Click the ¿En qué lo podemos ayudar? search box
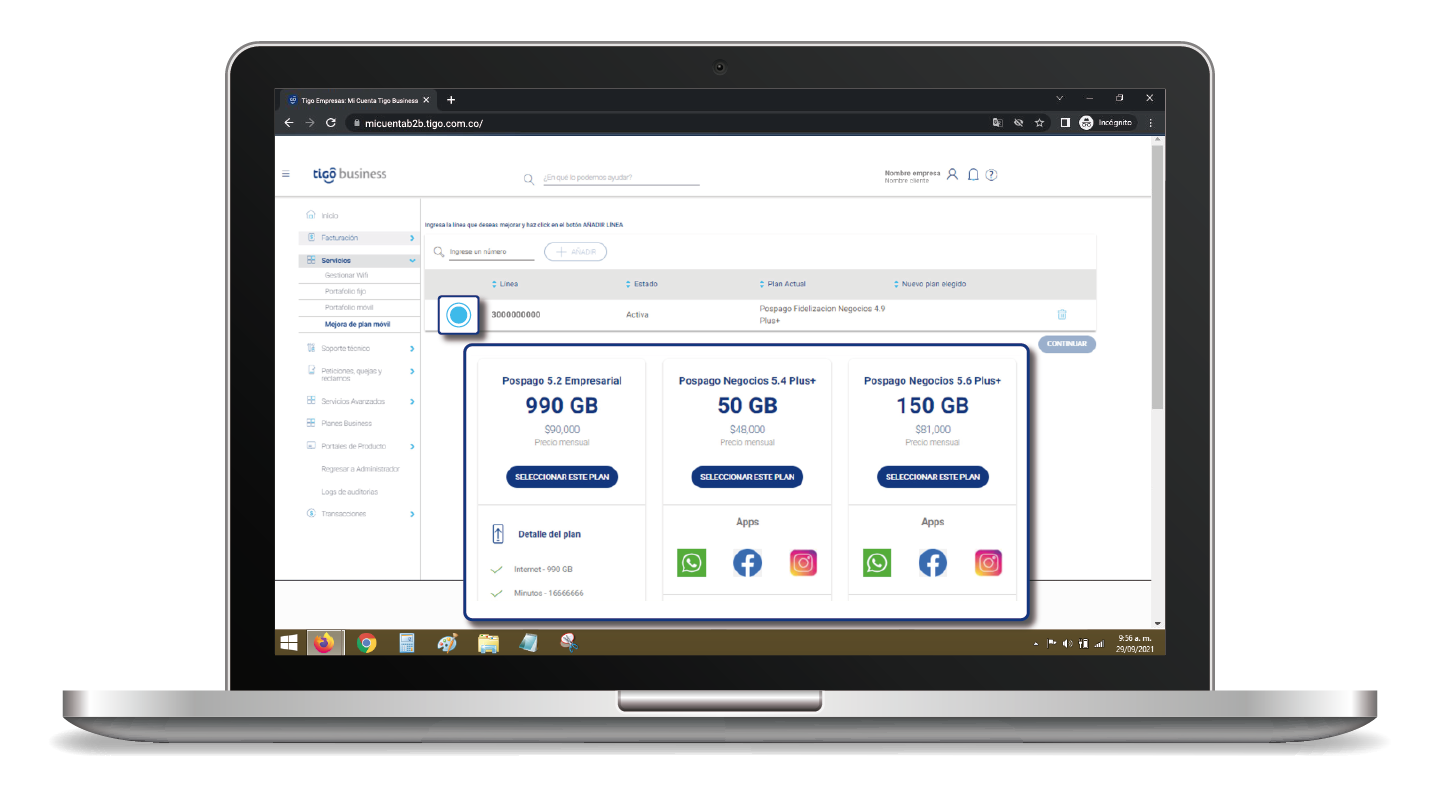 (x=620, y=178)
